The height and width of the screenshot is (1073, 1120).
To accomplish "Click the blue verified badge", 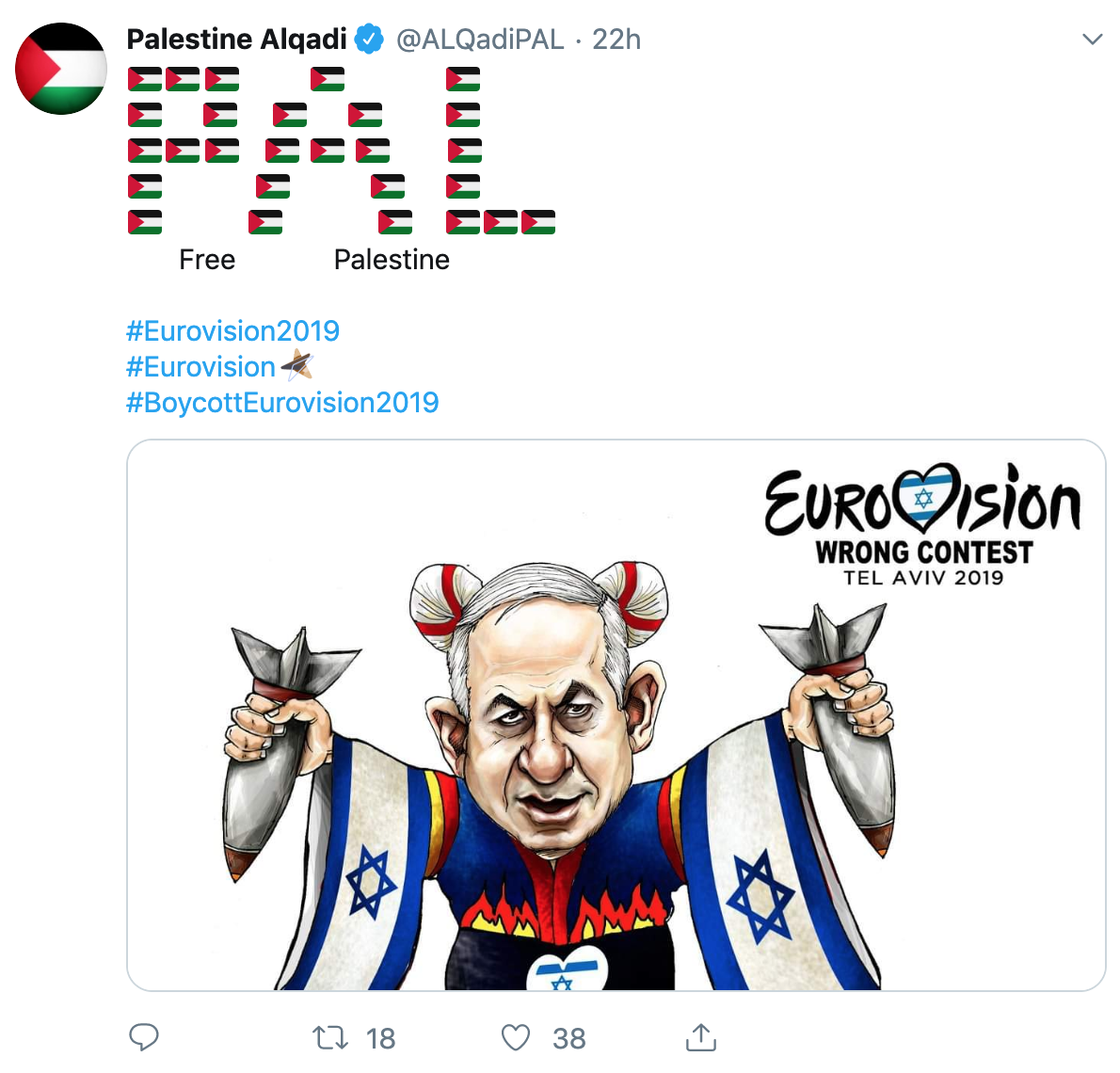I will (x=369, y=40).
